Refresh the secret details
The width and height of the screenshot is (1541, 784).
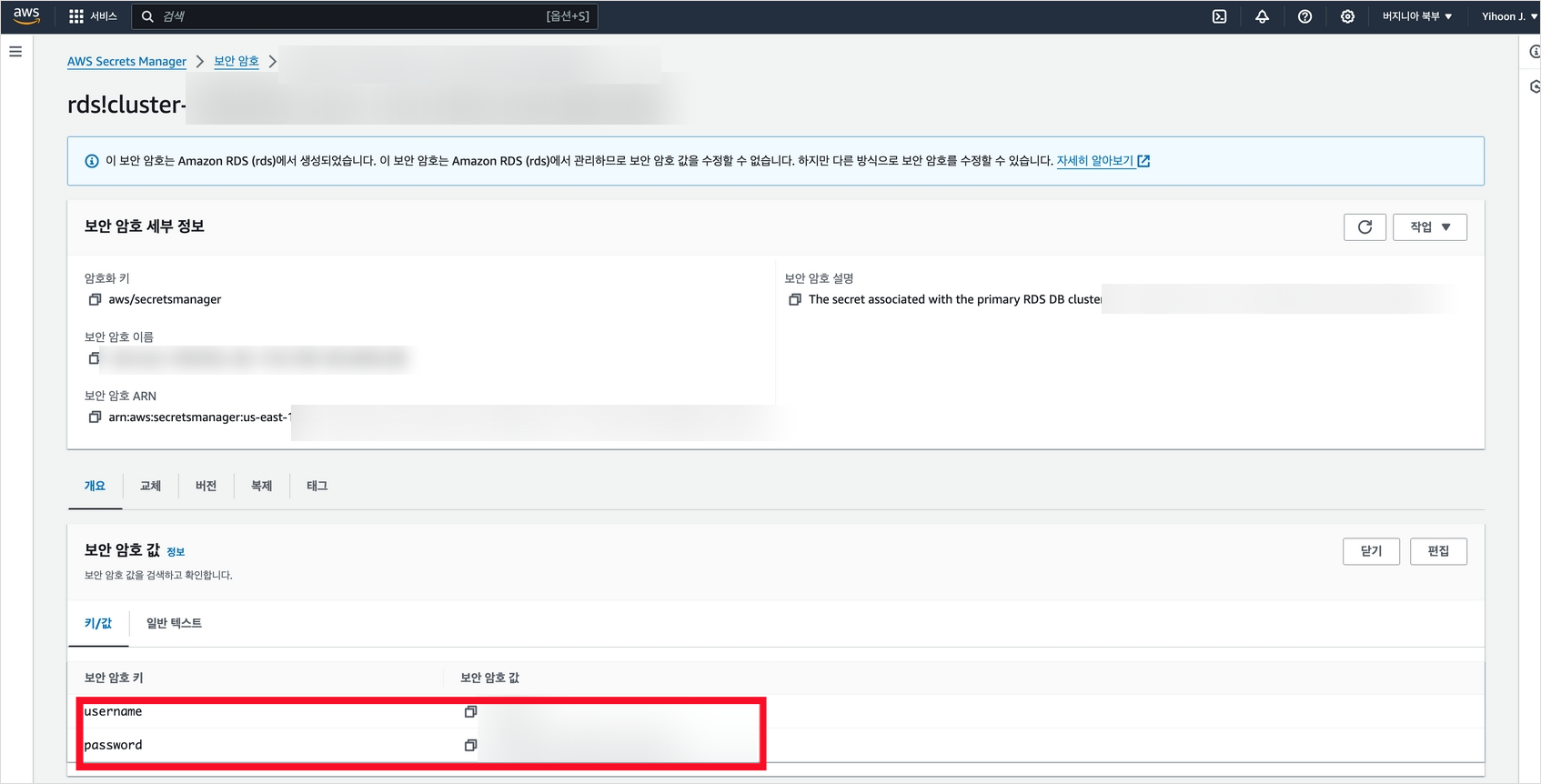pyautogui.click(x=1365, y=227)
